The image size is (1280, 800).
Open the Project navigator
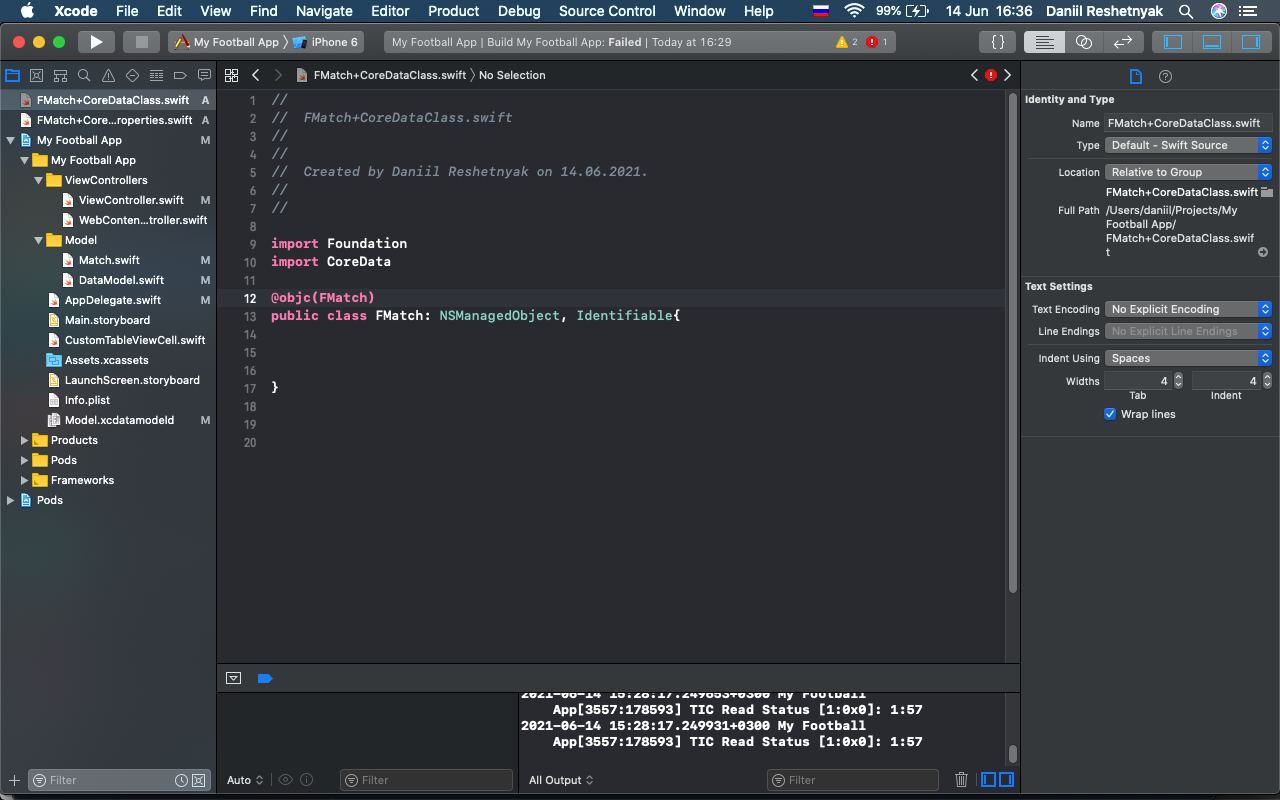(13, 75)
